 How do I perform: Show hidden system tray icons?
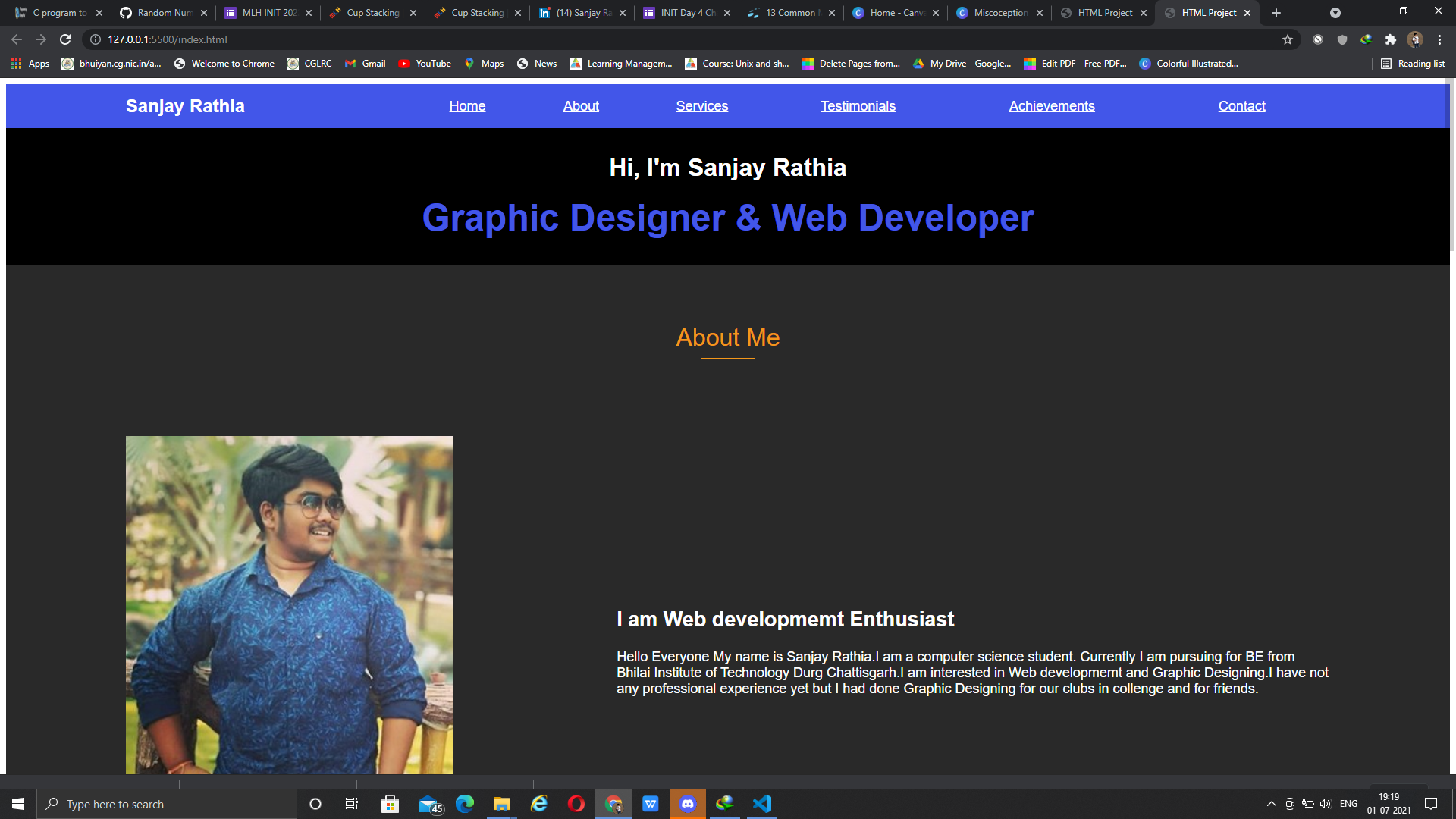click(x=1272, y=804)
